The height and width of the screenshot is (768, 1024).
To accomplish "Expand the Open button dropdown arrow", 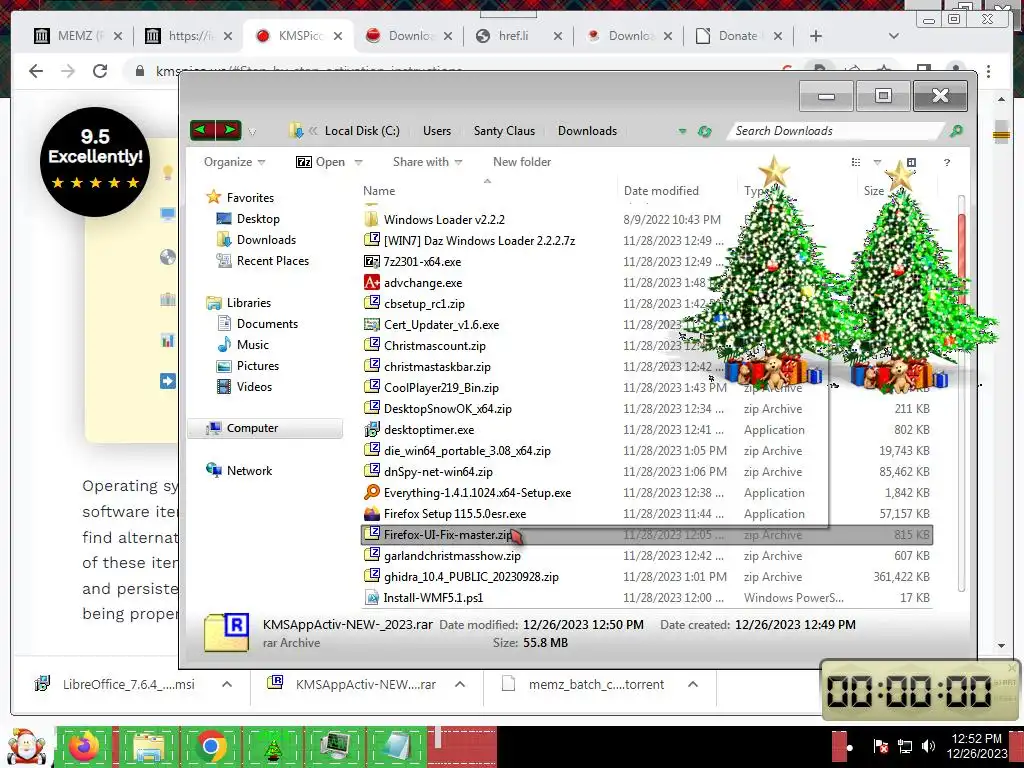I will [x=359, y=163].
